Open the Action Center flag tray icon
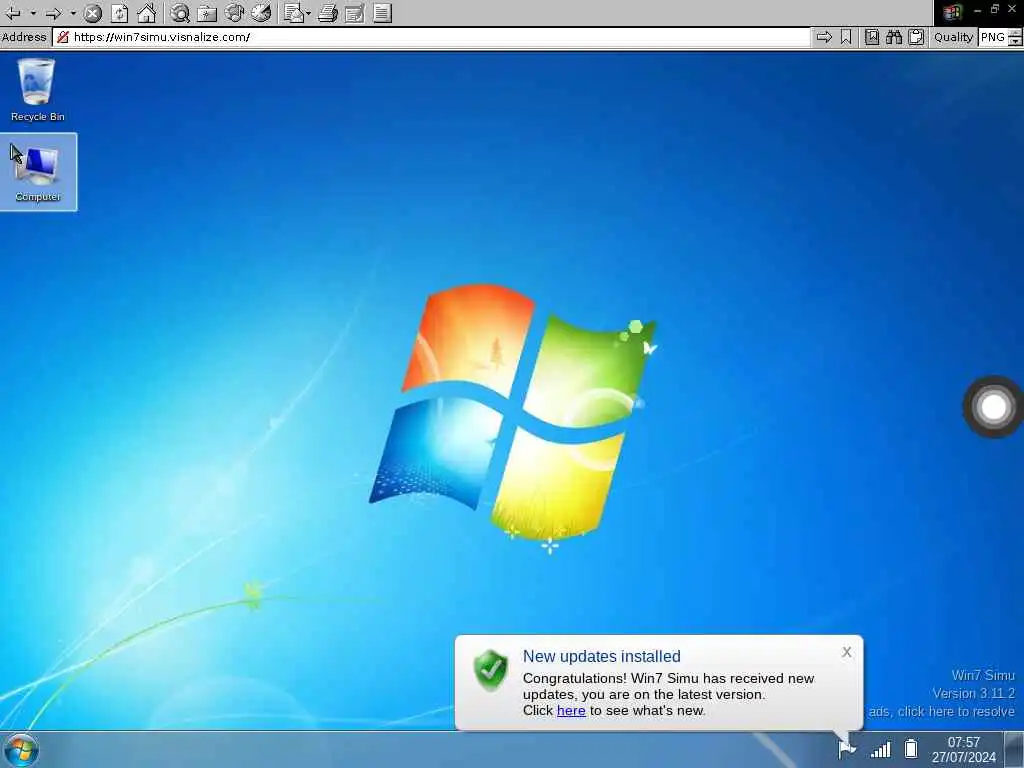The width and height of the screenshot is (1024, 768). (846, 748)
